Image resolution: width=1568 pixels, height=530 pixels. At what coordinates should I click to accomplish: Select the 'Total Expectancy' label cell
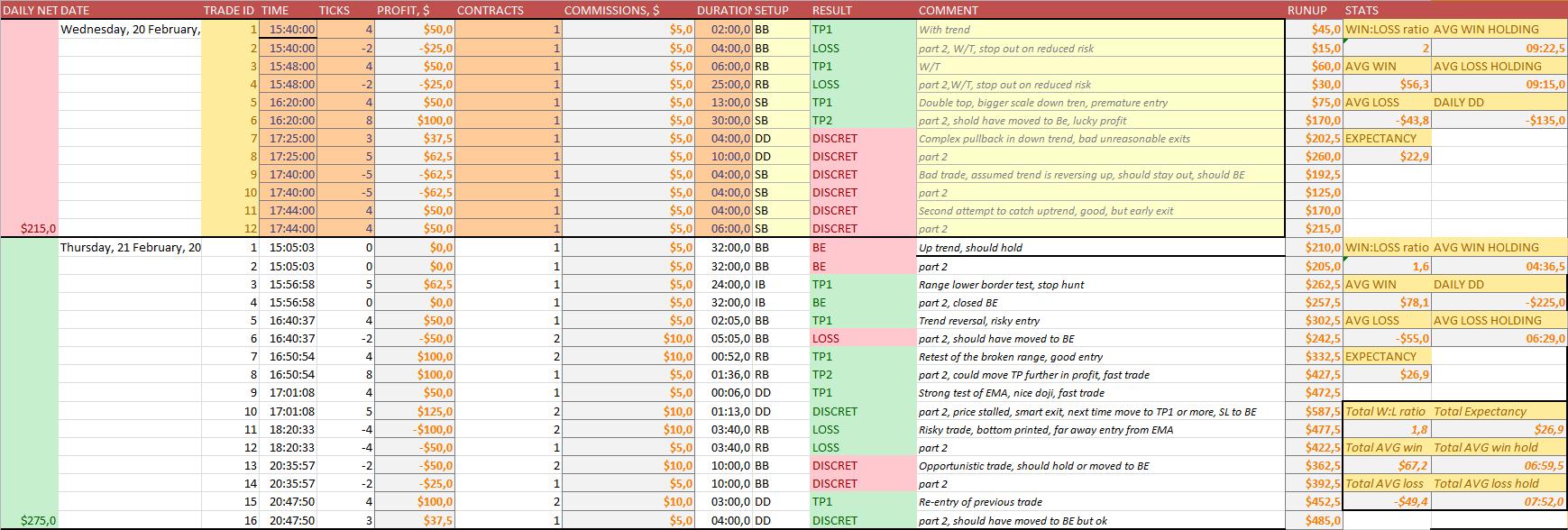1499,411
